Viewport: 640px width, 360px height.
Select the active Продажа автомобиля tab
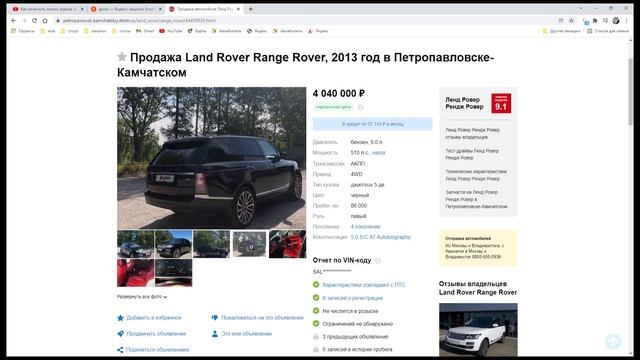(203, 9)
